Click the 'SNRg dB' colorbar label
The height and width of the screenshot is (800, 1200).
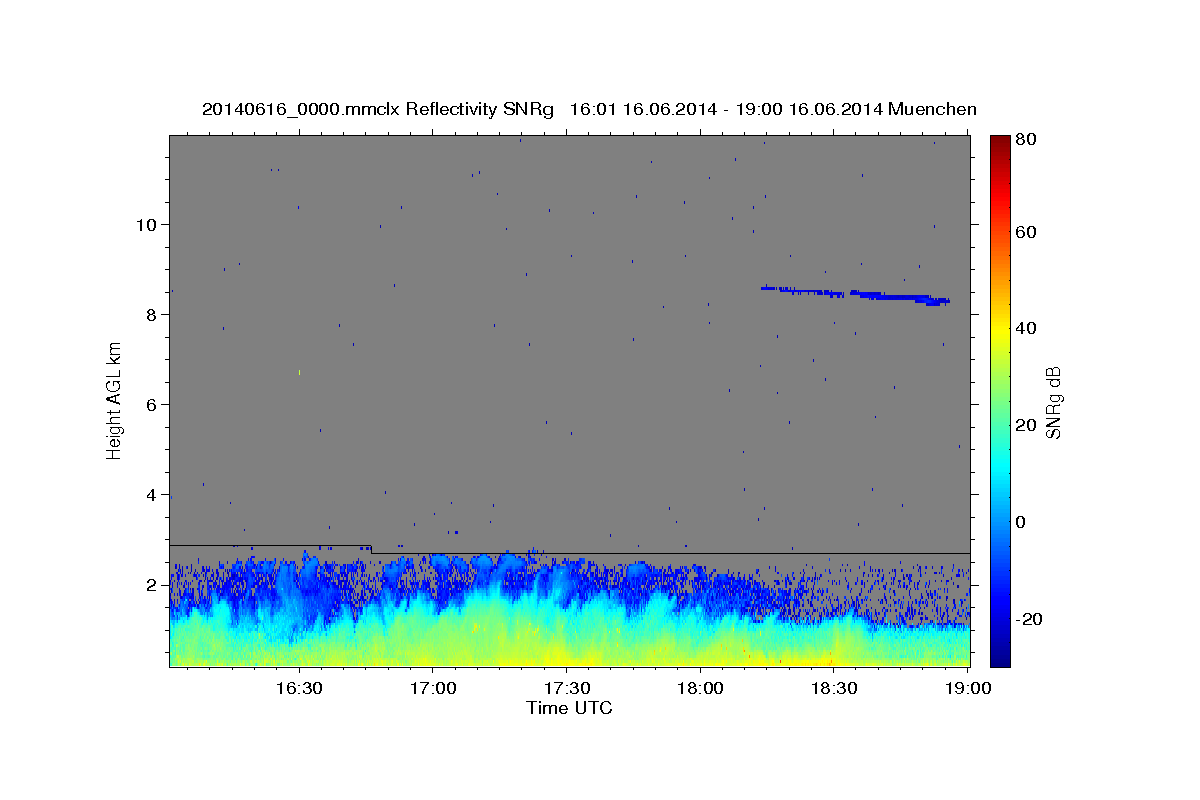coord(1053,401)
